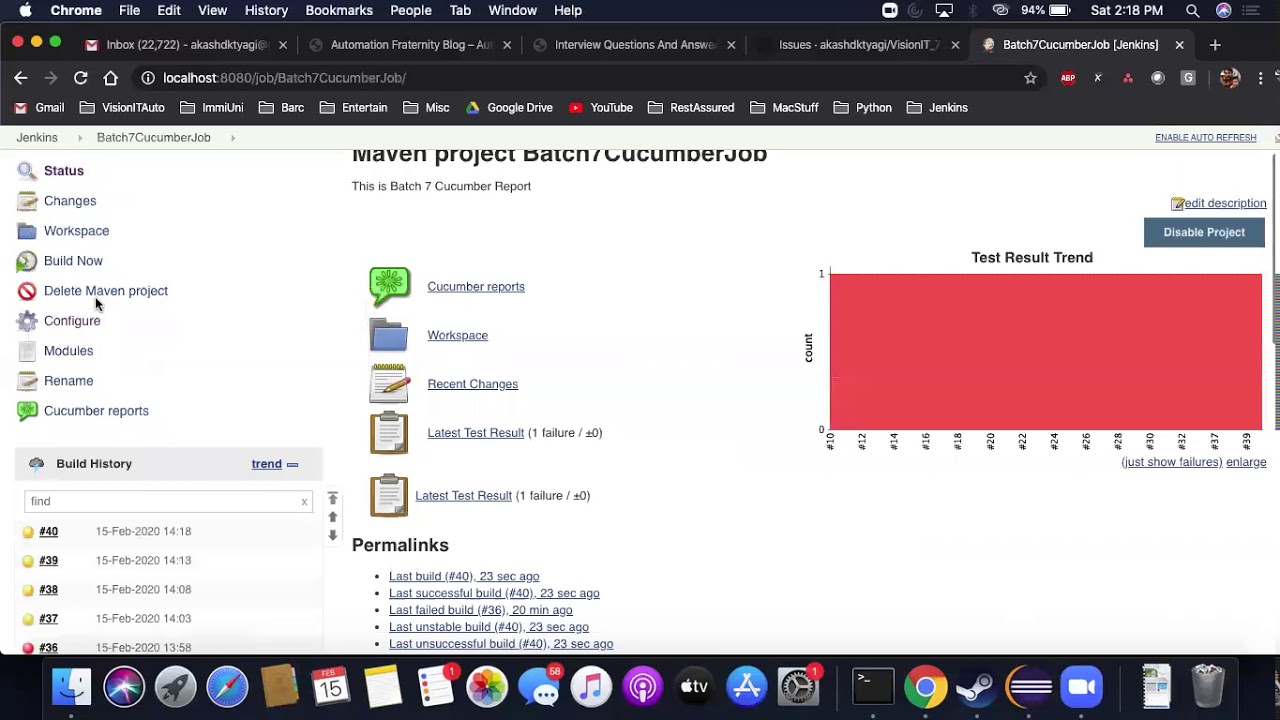Image resolution: width=1280 pixels, height=720 pixels.
Task: Open Last successful build (#40) permalink
Action: tap(494, 593)
